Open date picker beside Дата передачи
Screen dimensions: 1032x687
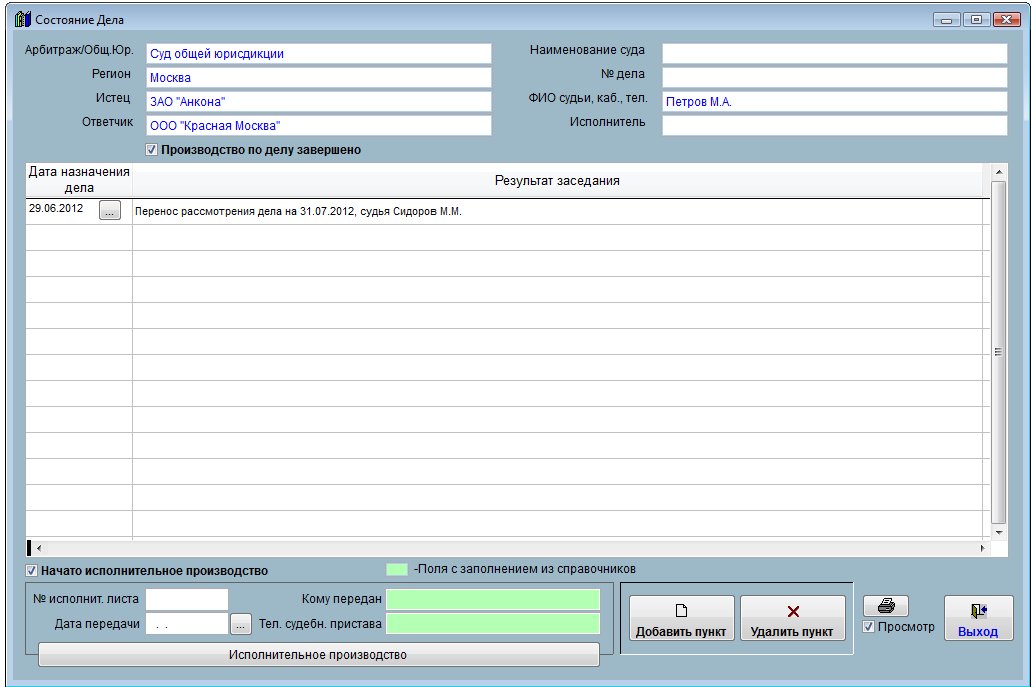(240, 624)
